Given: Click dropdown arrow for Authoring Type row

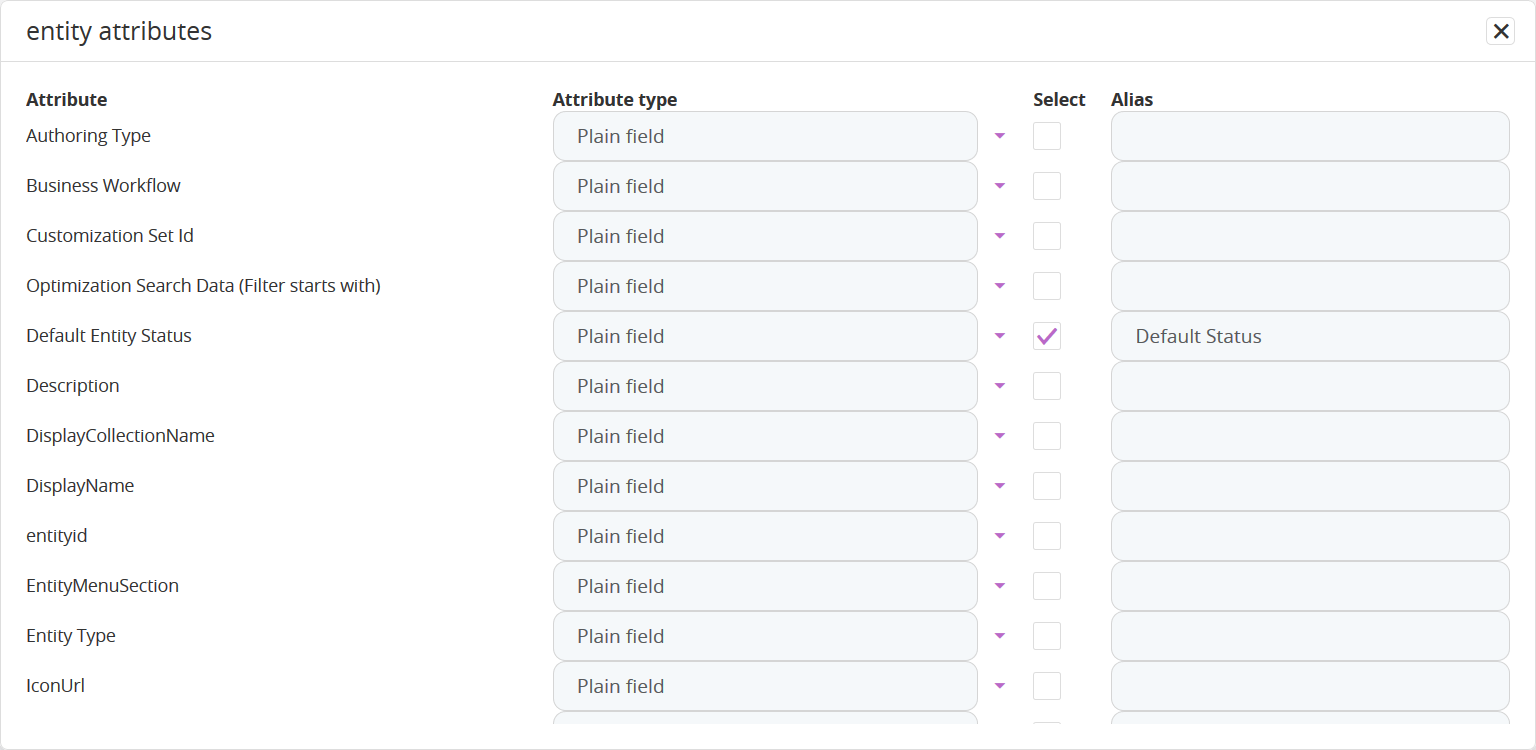Looking at the screenshot, I should pyautogui.click(x=999, y=136).
